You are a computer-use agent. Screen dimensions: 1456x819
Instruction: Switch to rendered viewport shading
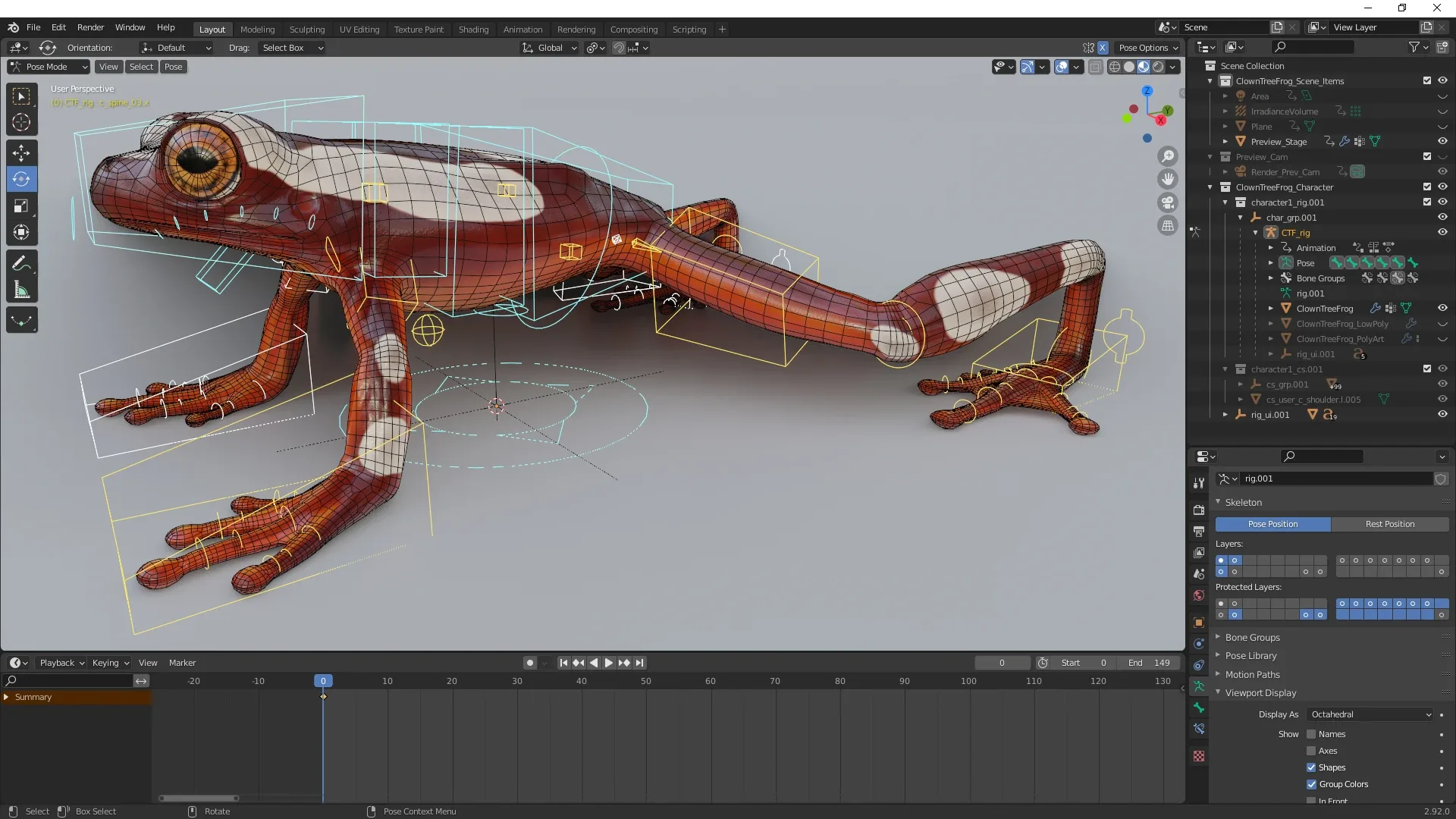click(1158, 67)
